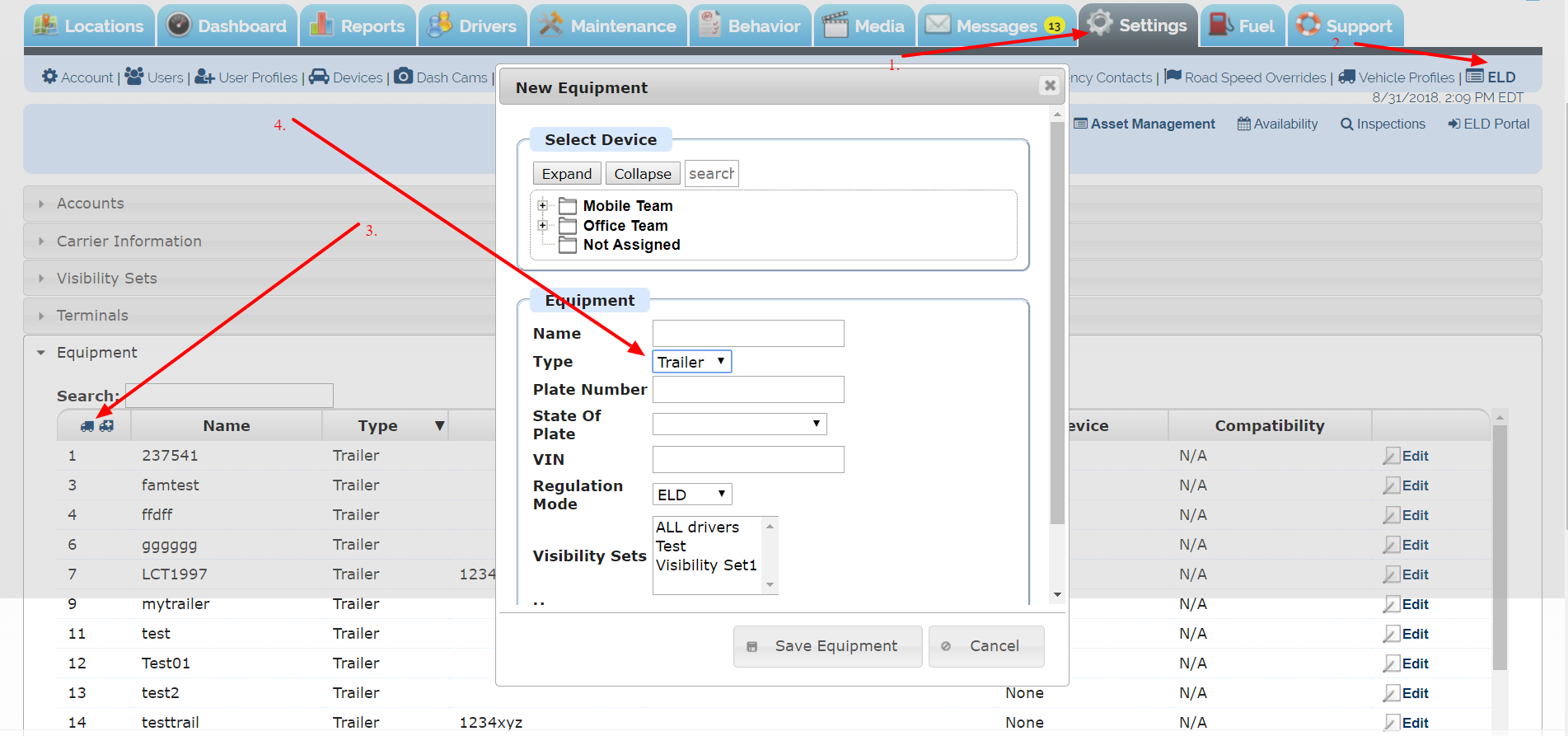
Task: Open the Type column filter arrow
Action: coord(439,426)
